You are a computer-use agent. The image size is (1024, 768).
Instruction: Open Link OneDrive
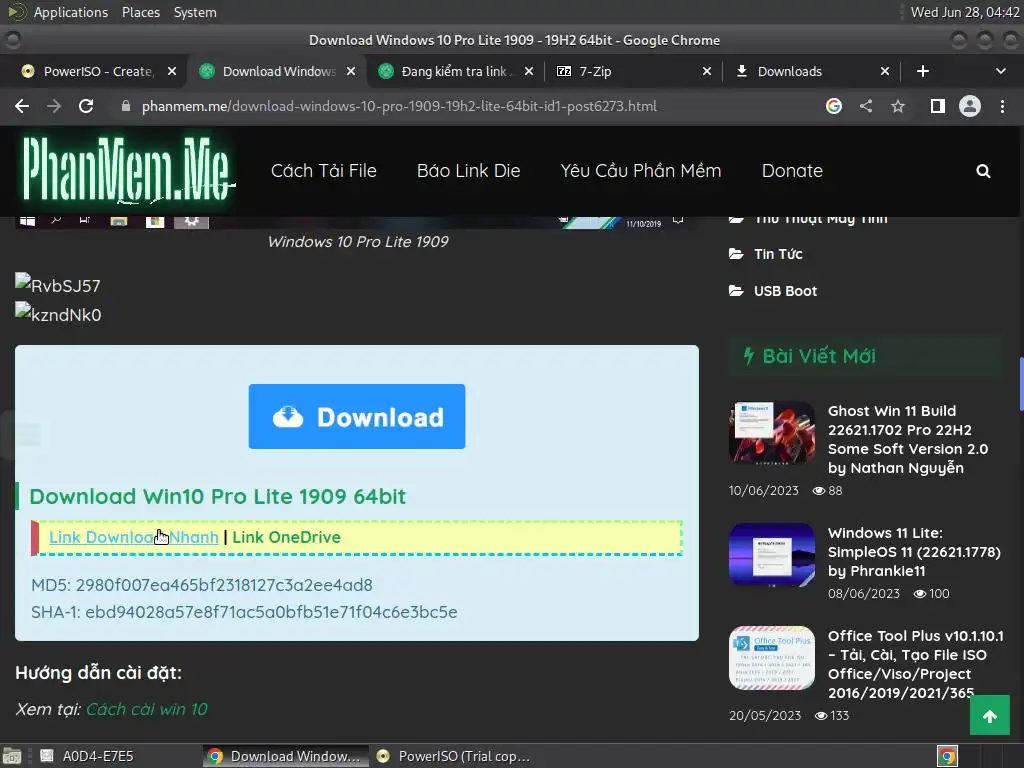click(x=287, y=537)
